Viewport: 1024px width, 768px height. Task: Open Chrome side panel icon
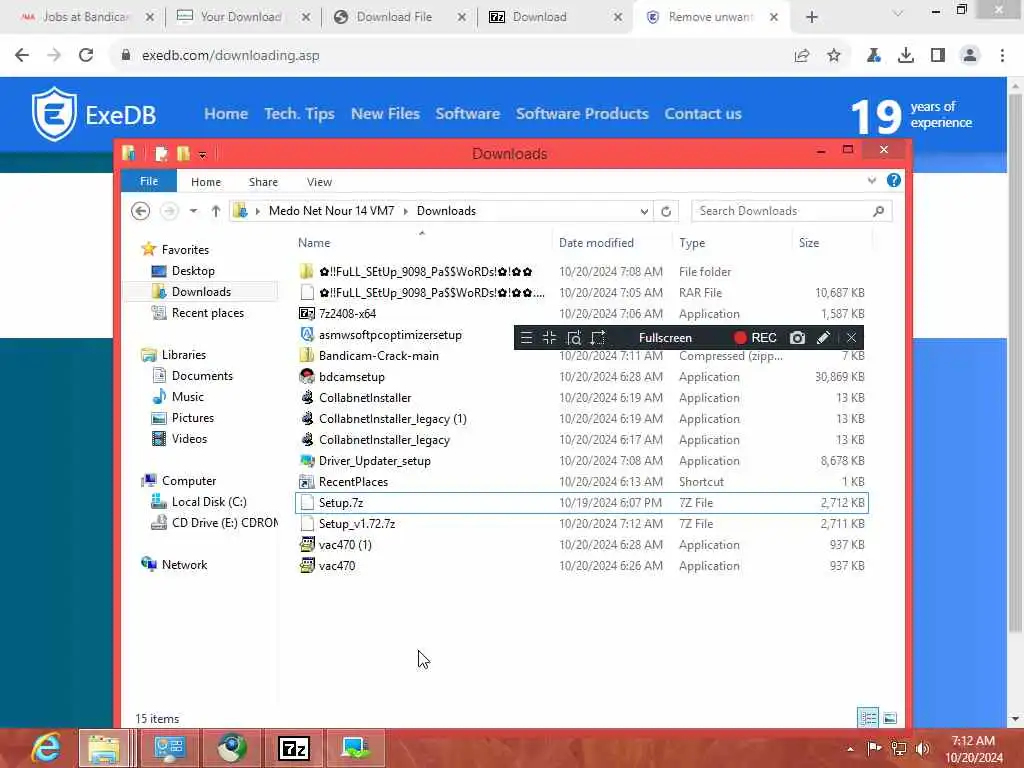click(938, 56)
